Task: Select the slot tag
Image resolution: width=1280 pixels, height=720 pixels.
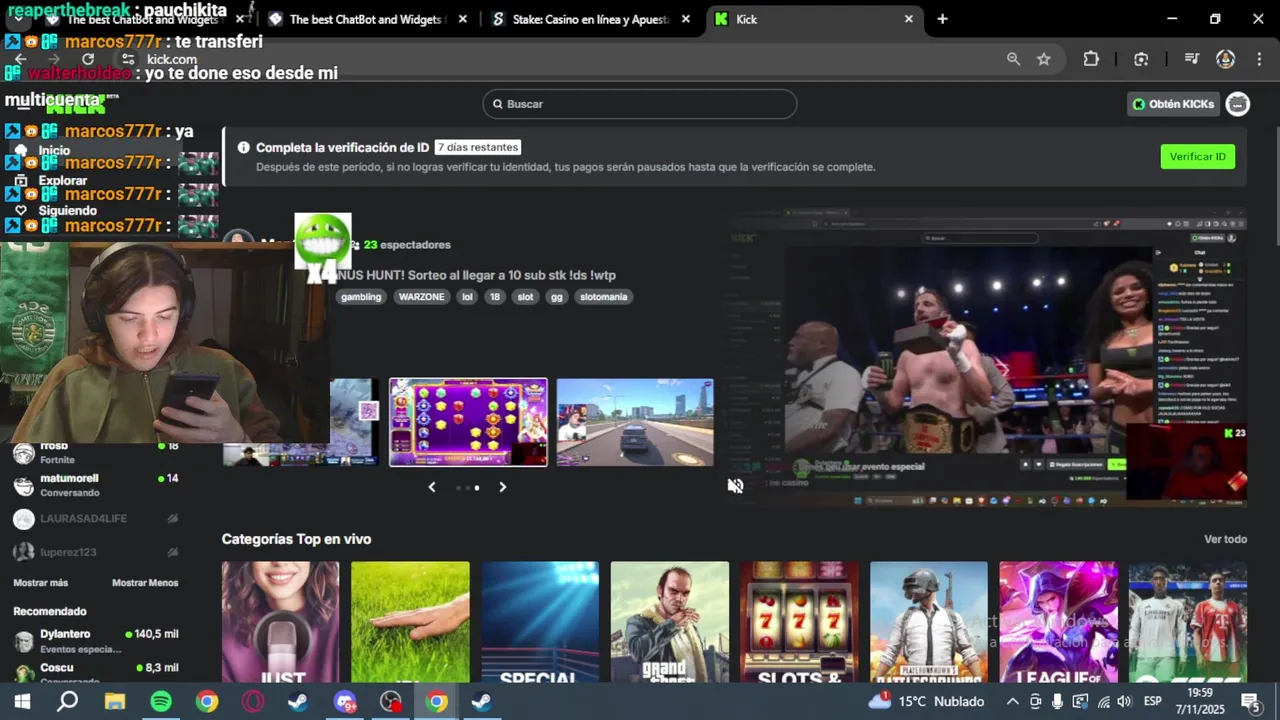Action: [x=525, y=297]
